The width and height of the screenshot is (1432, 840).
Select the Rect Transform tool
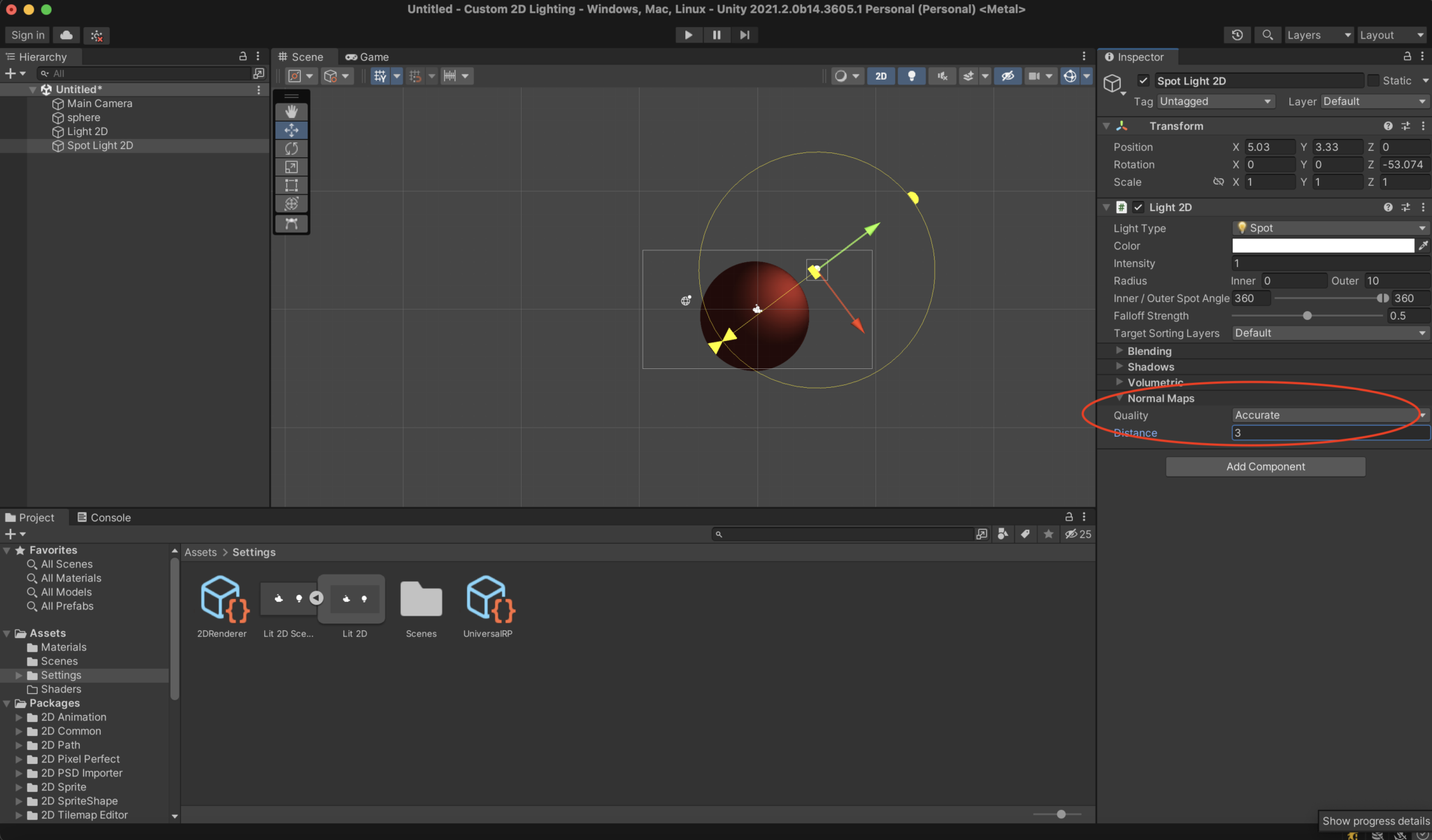point(291,184)
